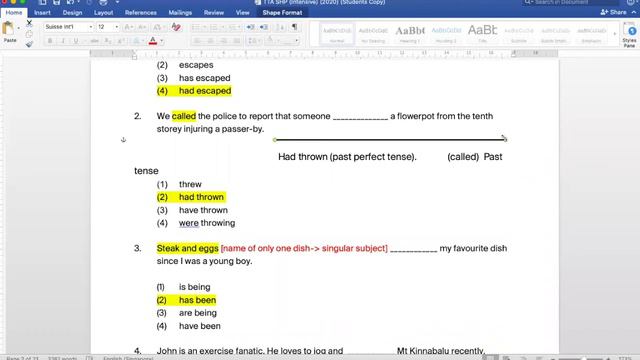Screen dimensions: 640x360
Task: Open the Suisse Int'l font name dropdown
Action: tap(91, 27)
